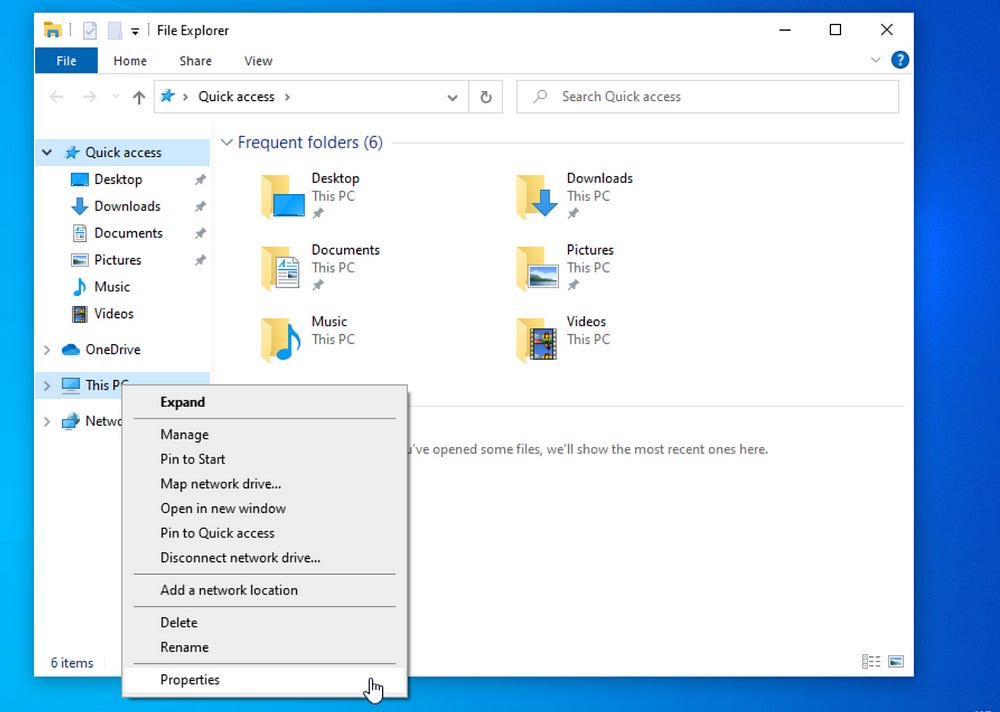Click the Properties quick access toolbar icon
Image resolution: width=1000 pixels, height=712 pixels.
(90, 30)
